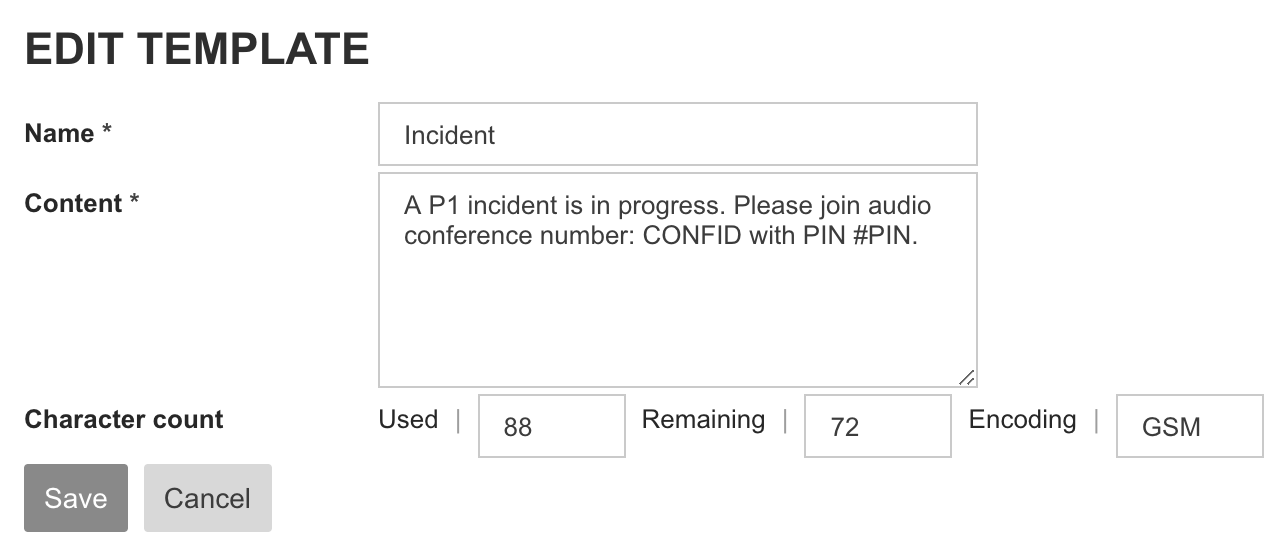
Task: Click the required asterisk beside Name
Action: pyautogui.click(x=107, y=133)
